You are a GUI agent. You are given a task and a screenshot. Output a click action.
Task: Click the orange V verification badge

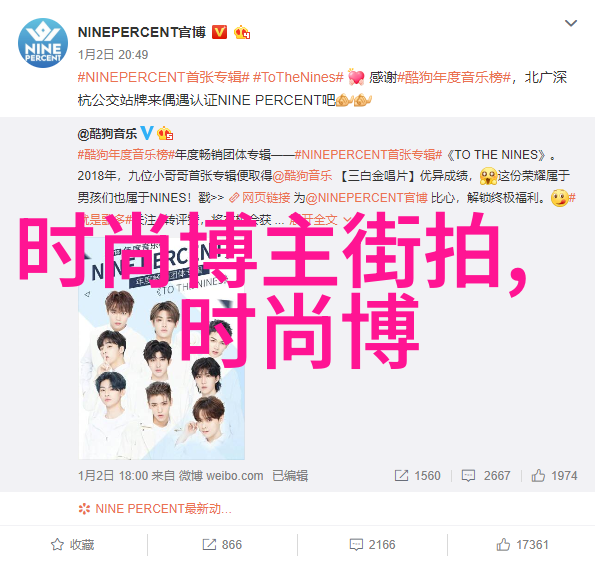pos(219,32)
